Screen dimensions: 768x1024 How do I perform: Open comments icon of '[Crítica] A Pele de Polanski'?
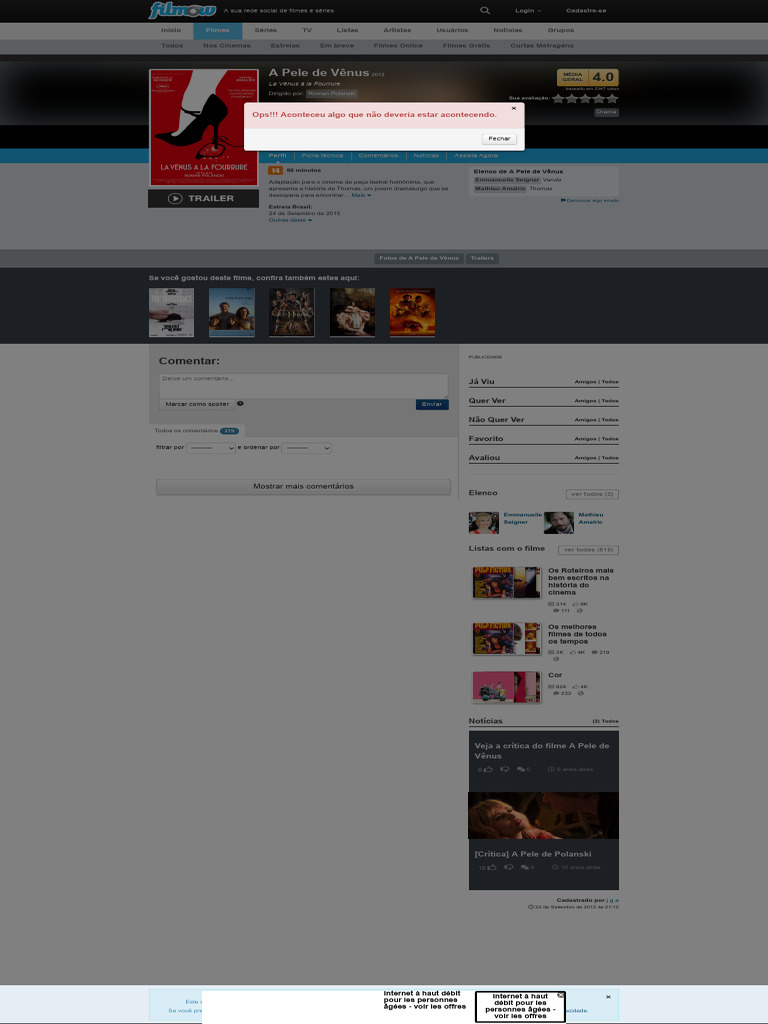525,867
